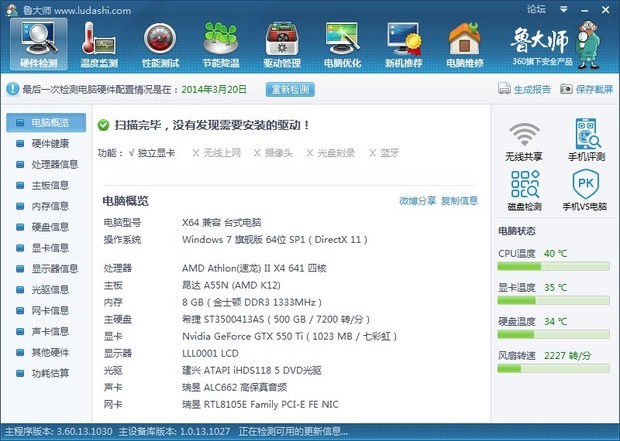The image size is (620, 441).
Task: Click hard disk value ST3500413AS
Action: click(276, 319)
